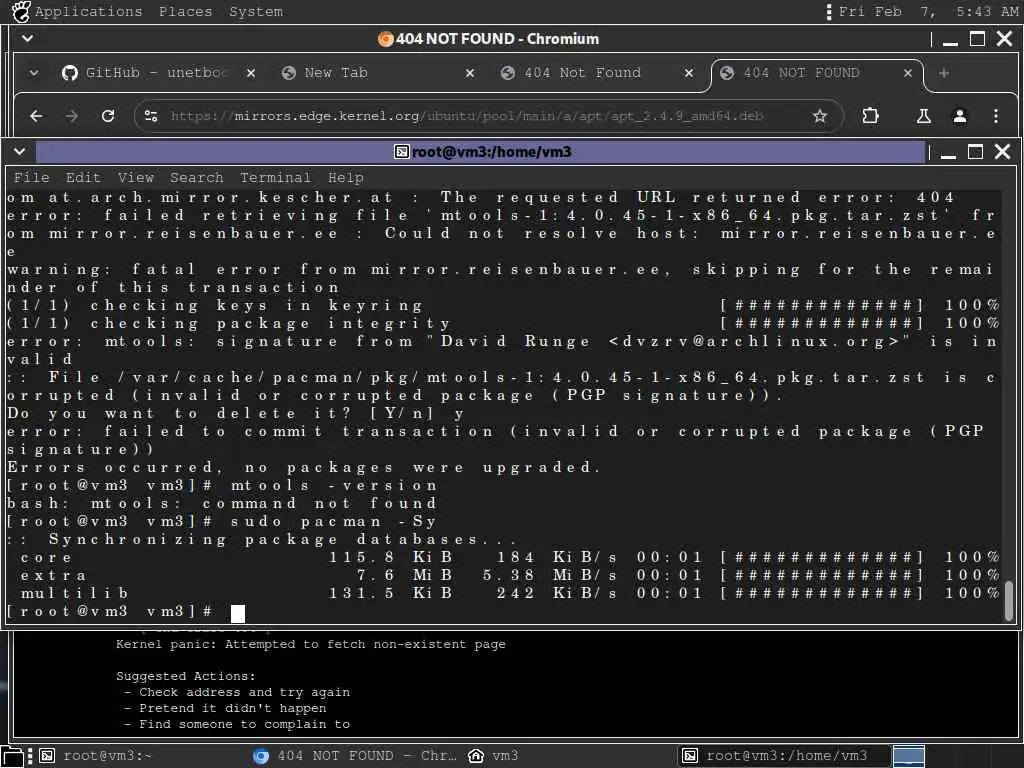Switch to New Tab tab
This screenshot has height=768, width=1024.
pos(376,73)
